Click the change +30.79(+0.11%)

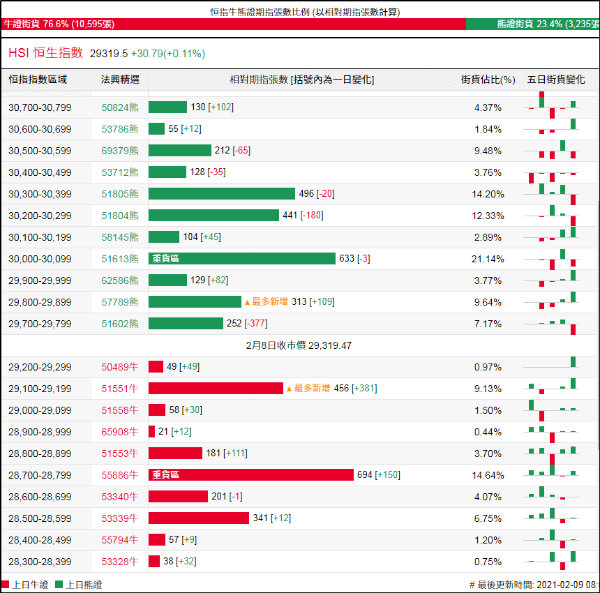coord(168,54)
